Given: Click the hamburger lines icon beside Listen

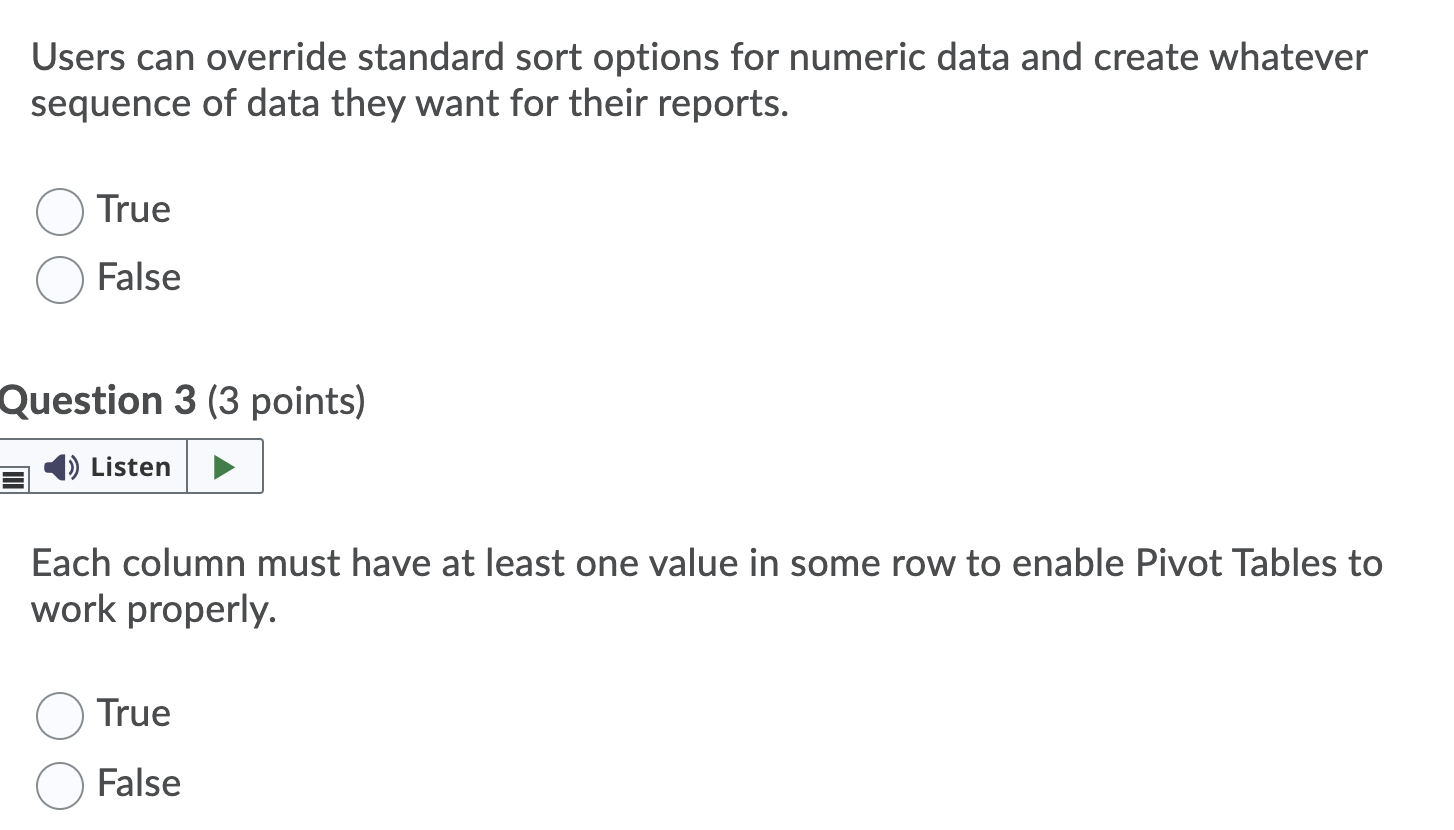Looking at the screenshot, I should [x=14, y=479].
